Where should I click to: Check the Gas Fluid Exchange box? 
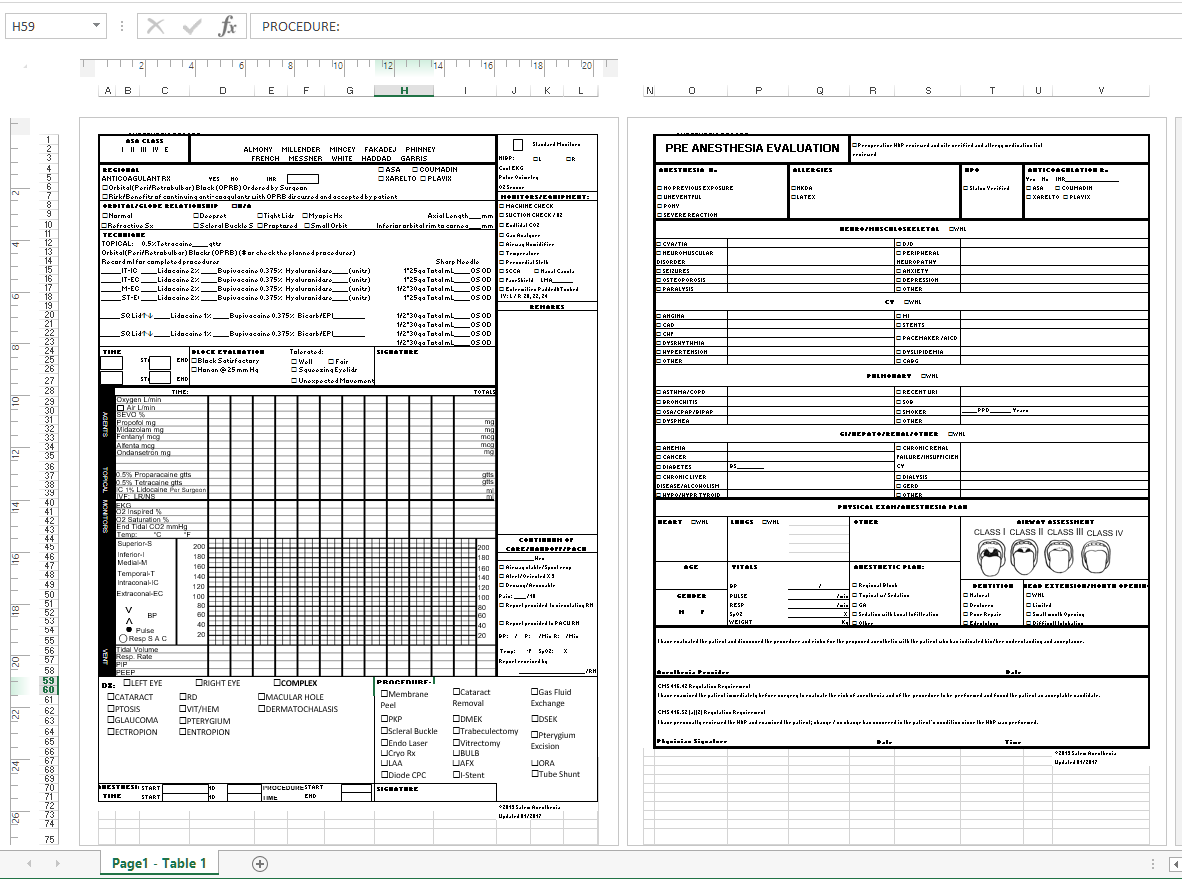(534, 691)
